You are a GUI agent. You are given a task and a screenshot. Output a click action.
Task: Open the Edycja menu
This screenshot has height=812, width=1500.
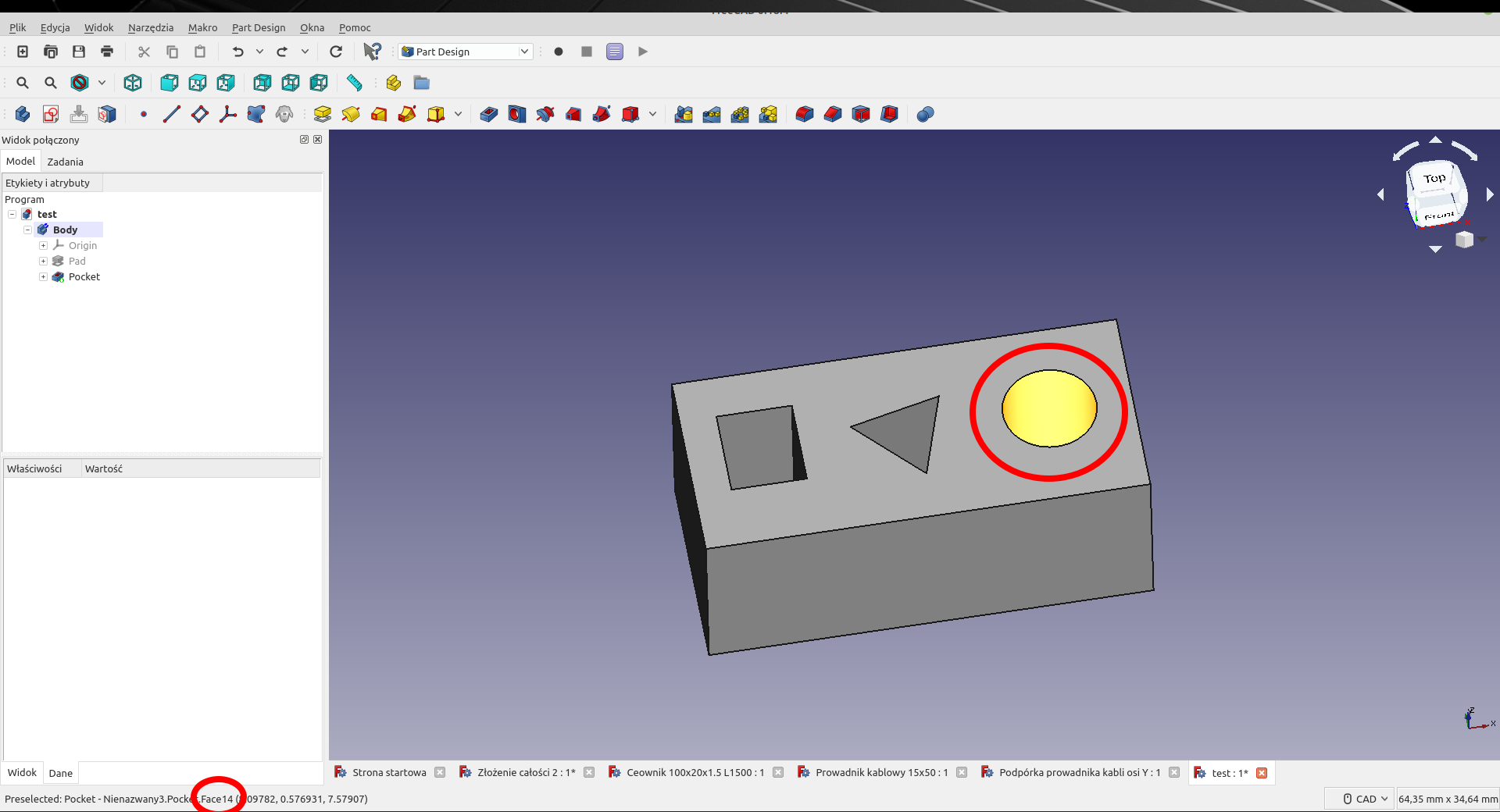(x=55, y=27)
